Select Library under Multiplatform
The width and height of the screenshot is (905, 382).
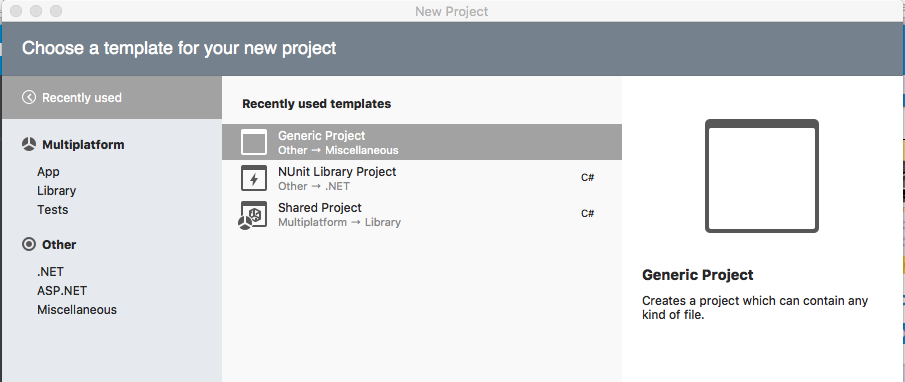click(57, 191)
